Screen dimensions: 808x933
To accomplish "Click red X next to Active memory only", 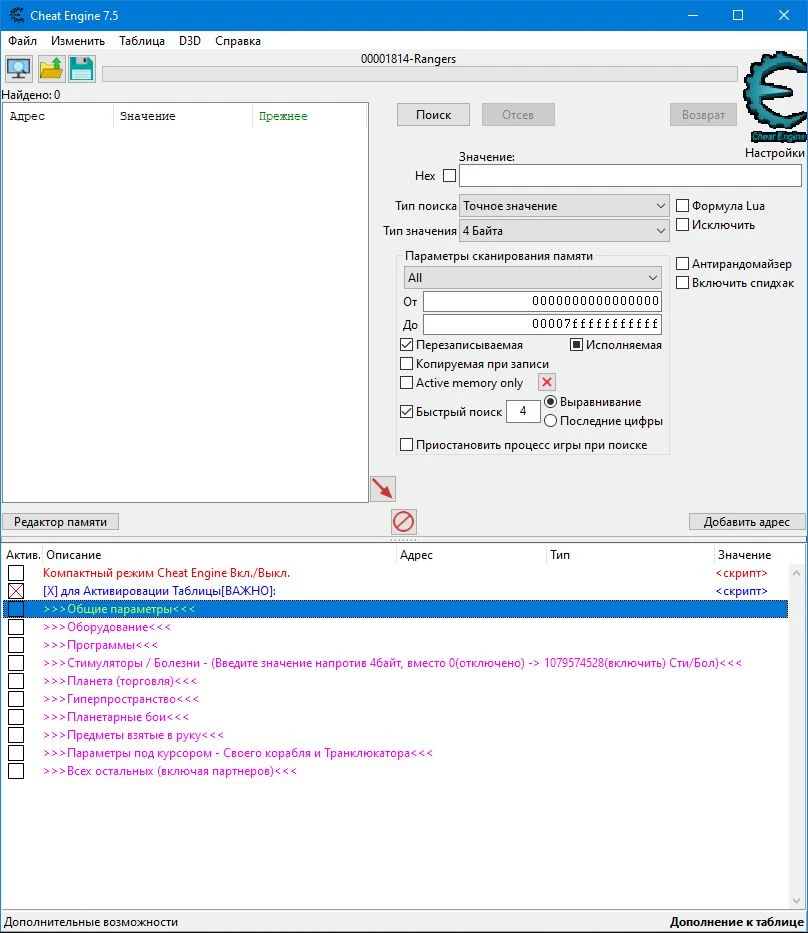I will click(x=547, y=382).
